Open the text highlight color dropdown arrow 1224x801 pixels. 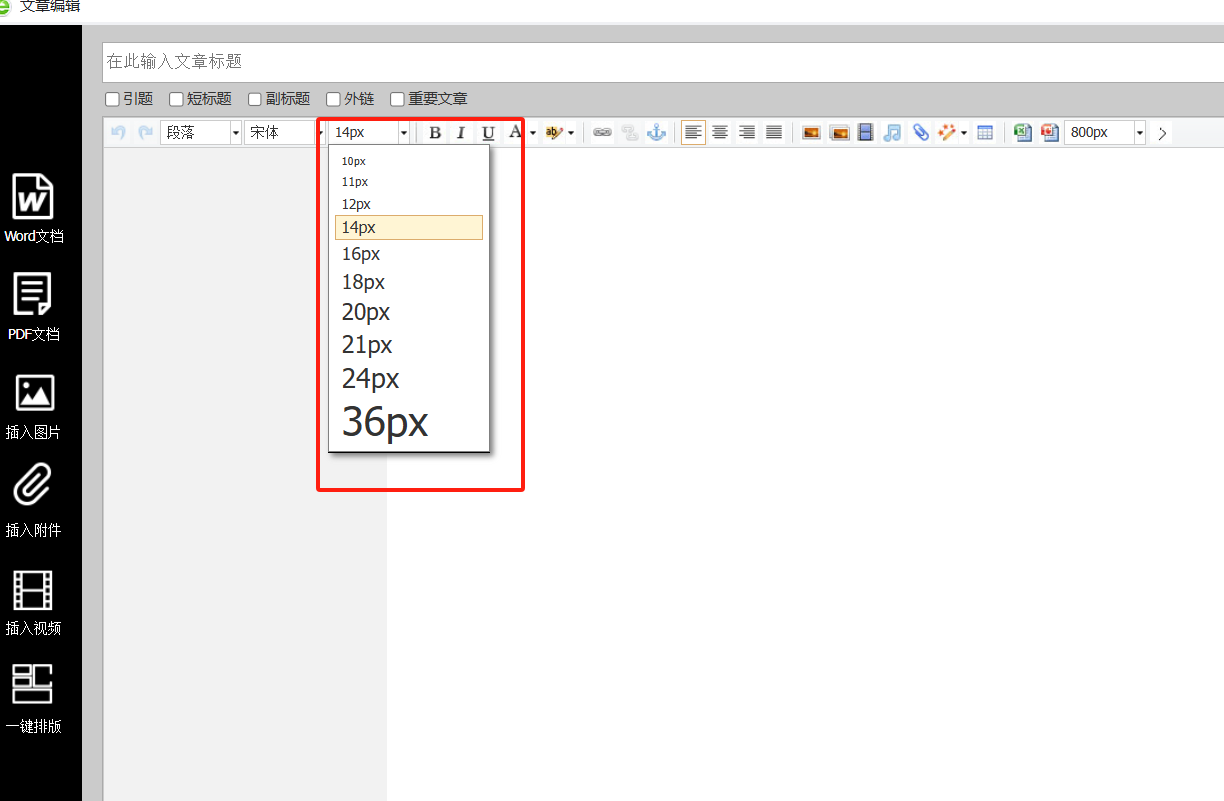click(571, 133)
